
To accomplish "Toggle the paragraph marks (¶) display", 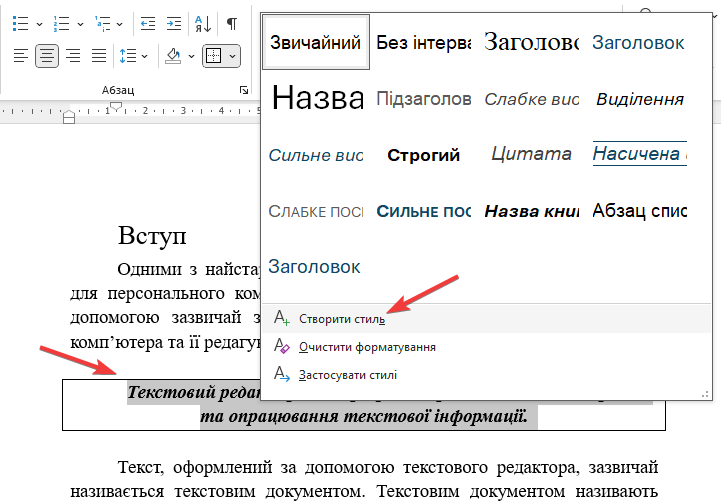I will point(232,23).
